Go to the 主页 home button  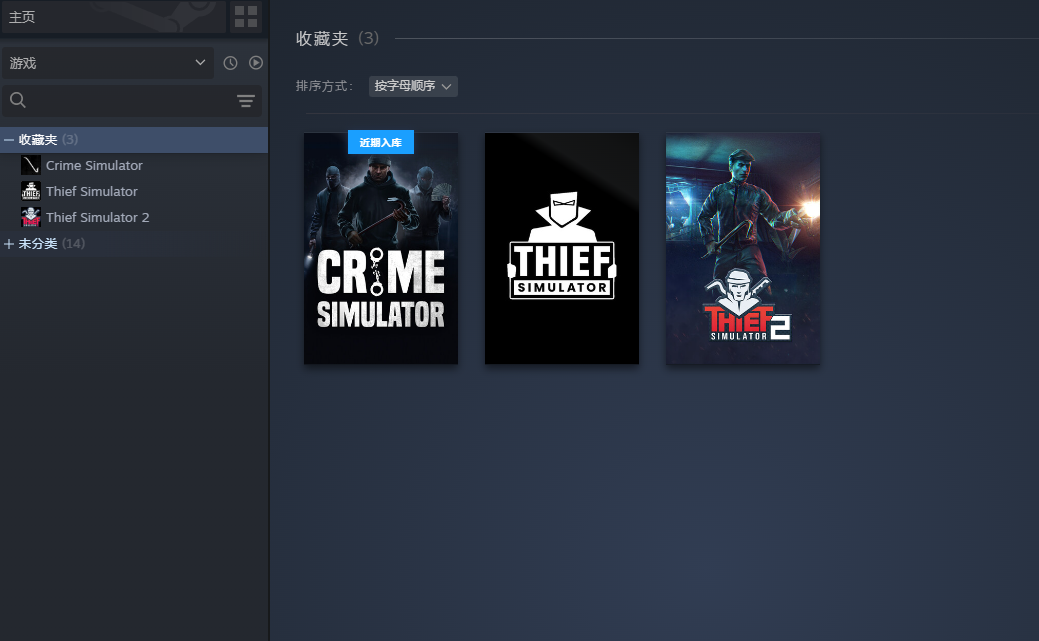[114, 17]
